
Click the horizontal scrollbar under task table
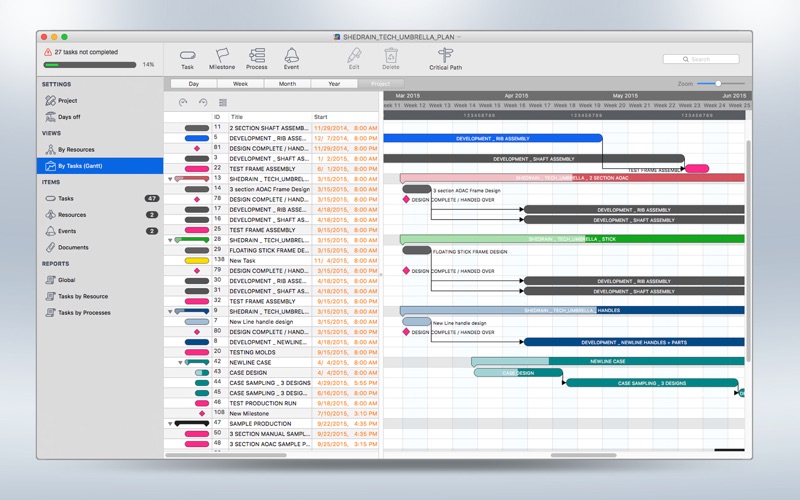pos(226,455)
